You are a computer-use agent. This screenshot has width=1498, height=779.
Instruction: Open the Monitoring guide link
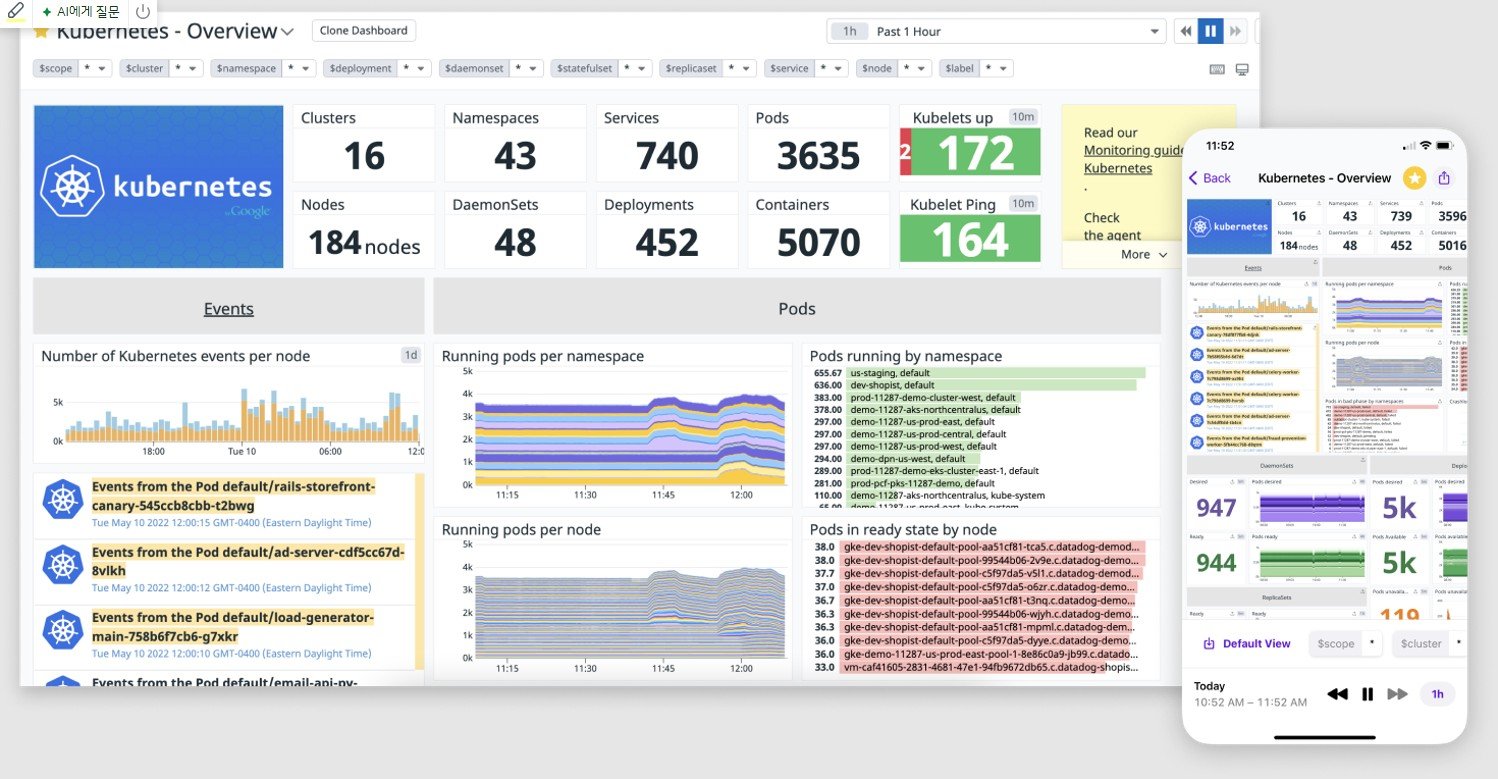(x=1134, y=150)
